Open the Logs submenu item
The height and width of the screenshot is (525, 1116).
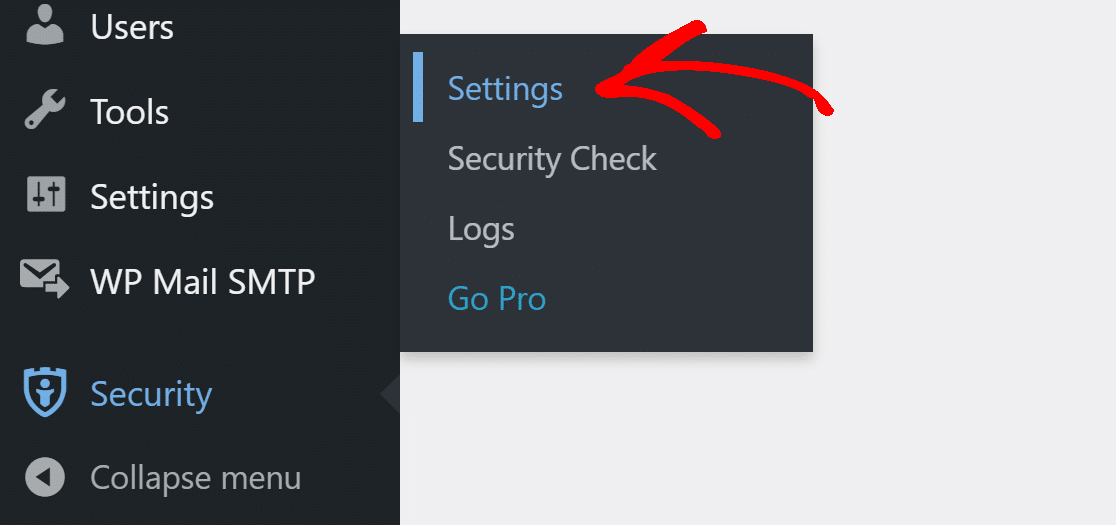click(x=481, y=229)
